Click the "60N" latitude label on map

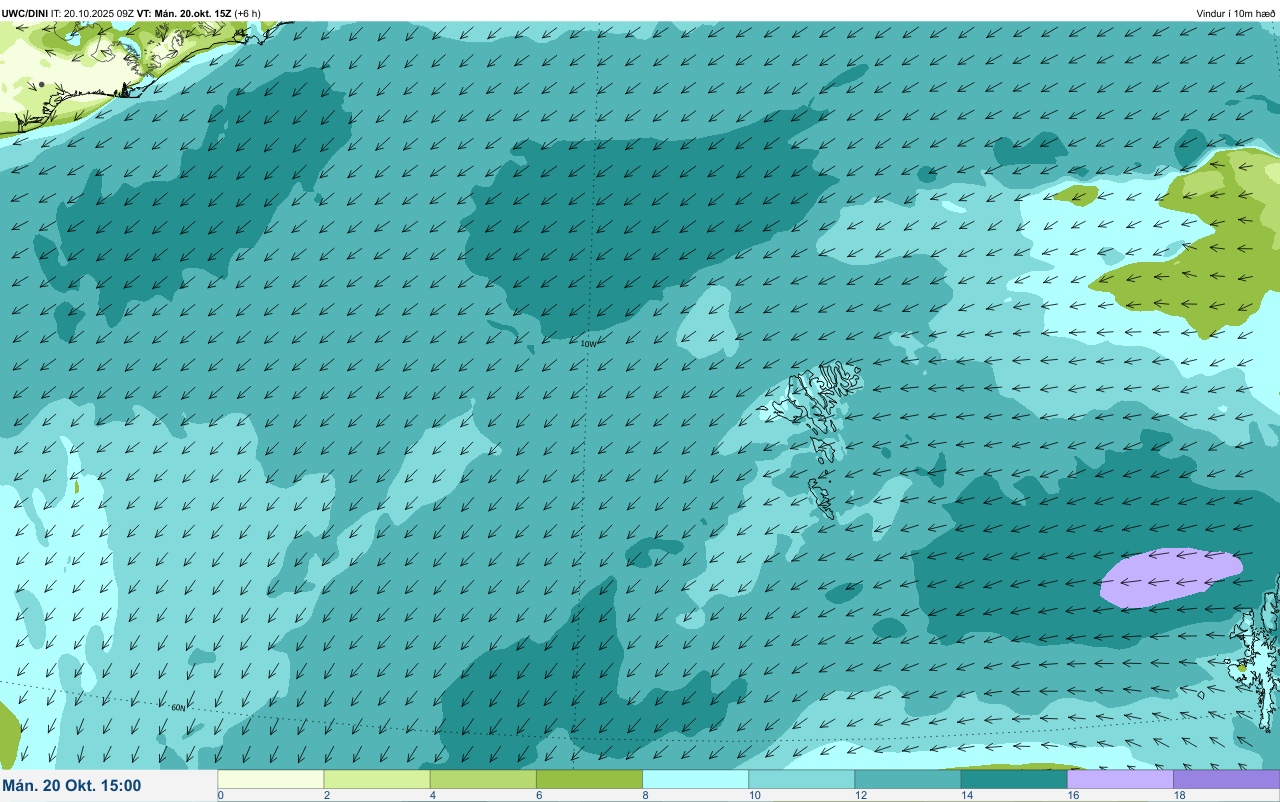coord(178,708)
